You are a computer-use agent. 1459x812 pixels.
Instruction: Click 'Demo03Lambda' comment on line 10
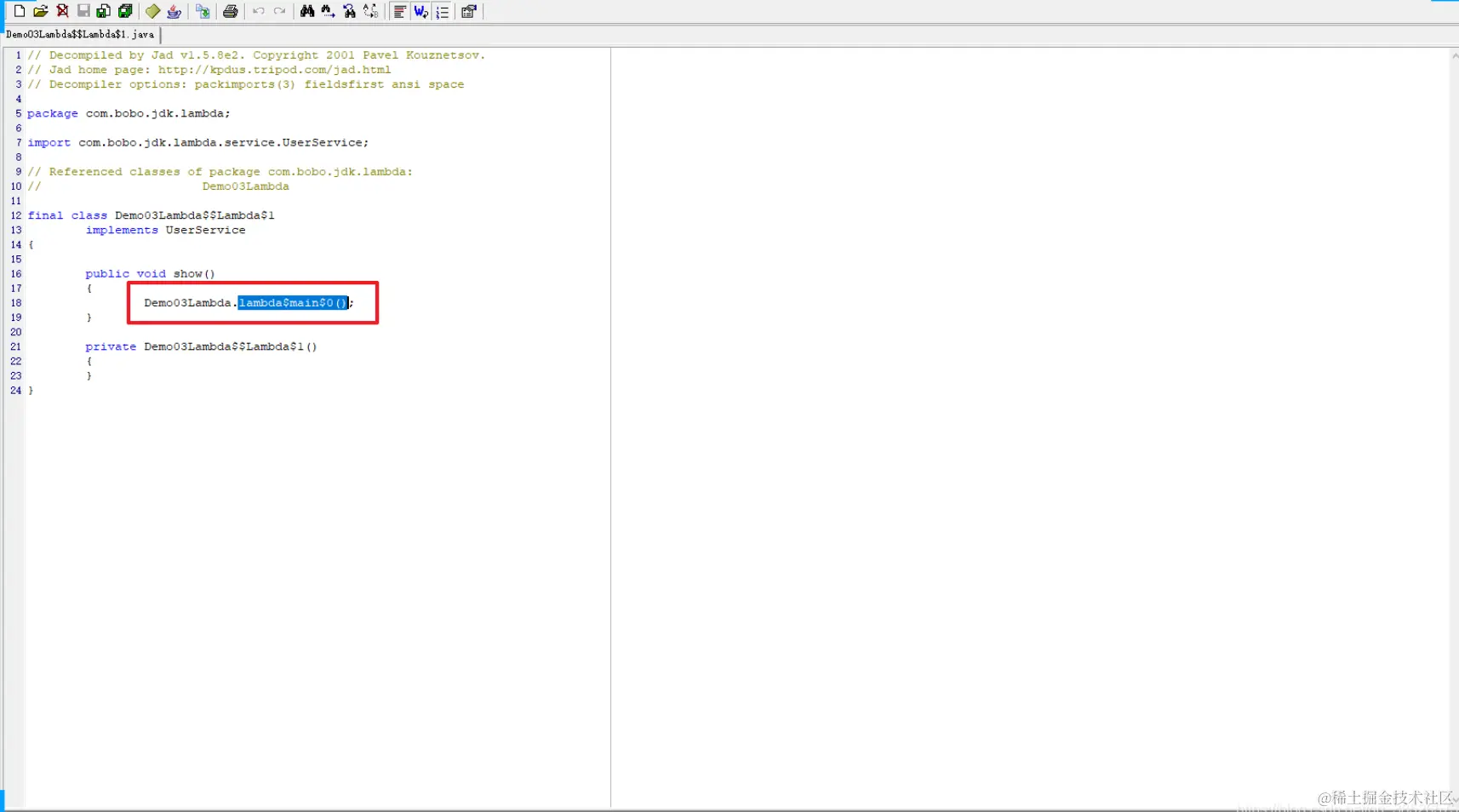[x=245, y=186]
